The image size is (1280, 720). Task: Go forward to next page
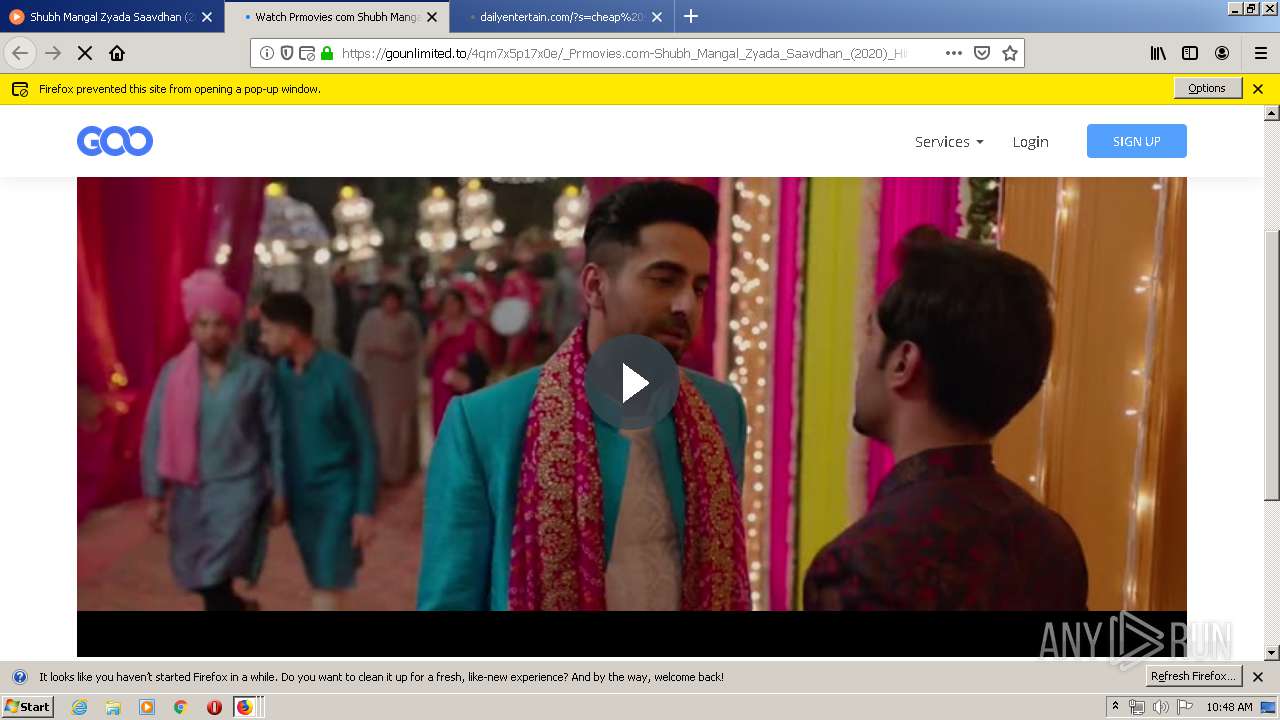pyautogui.click(x=53, y=53)
